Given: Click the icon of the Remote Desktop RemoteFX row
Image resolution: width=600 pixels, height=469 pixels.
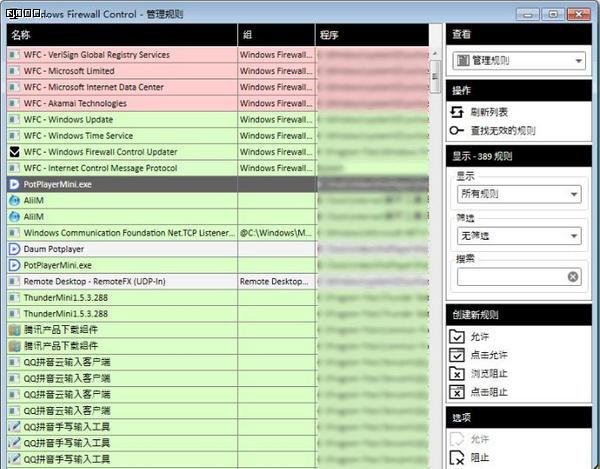Looking at the screenshot, I should 14,282.
